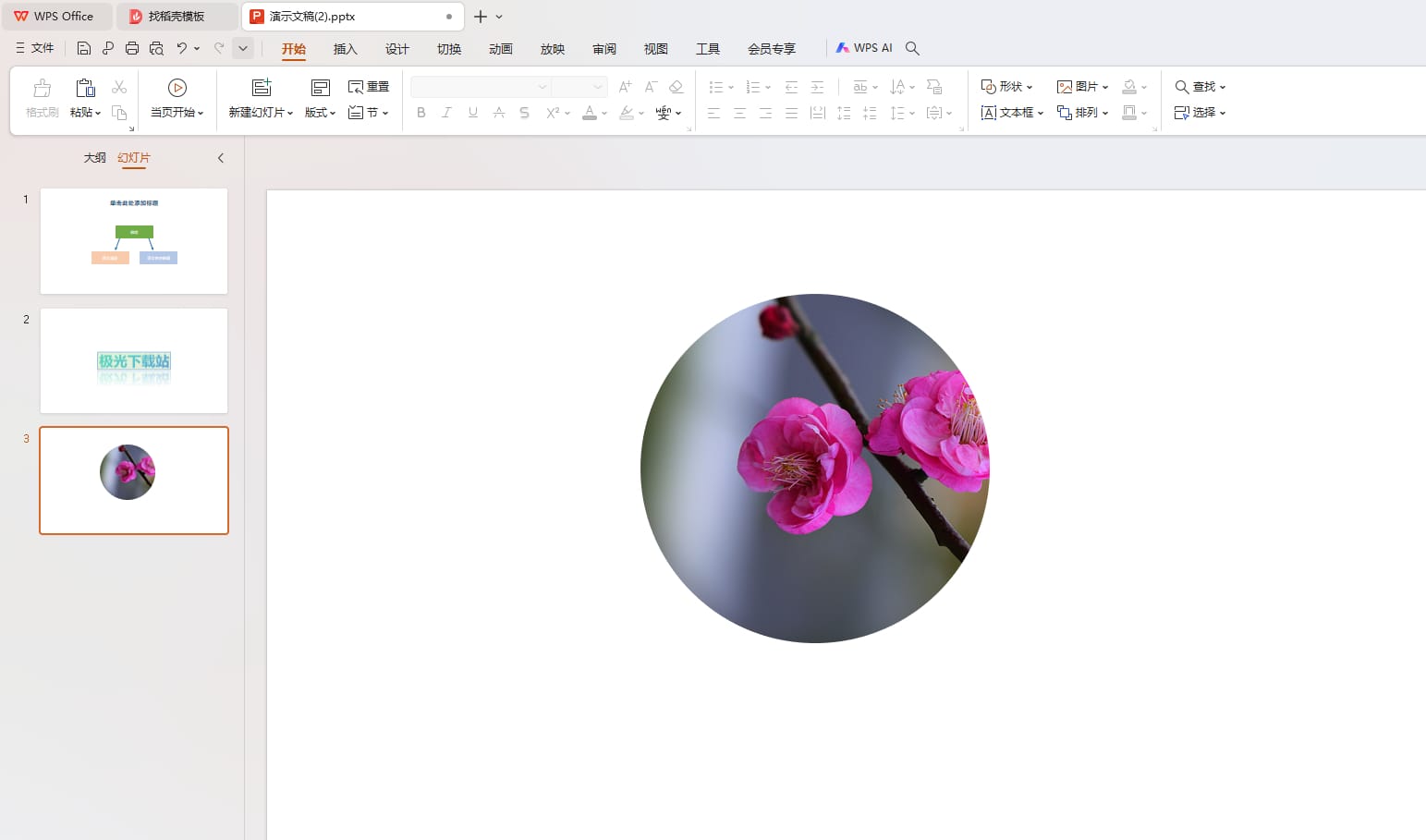Toggle Align Left paragraph
1426x840 pixels.
[713, 113]
